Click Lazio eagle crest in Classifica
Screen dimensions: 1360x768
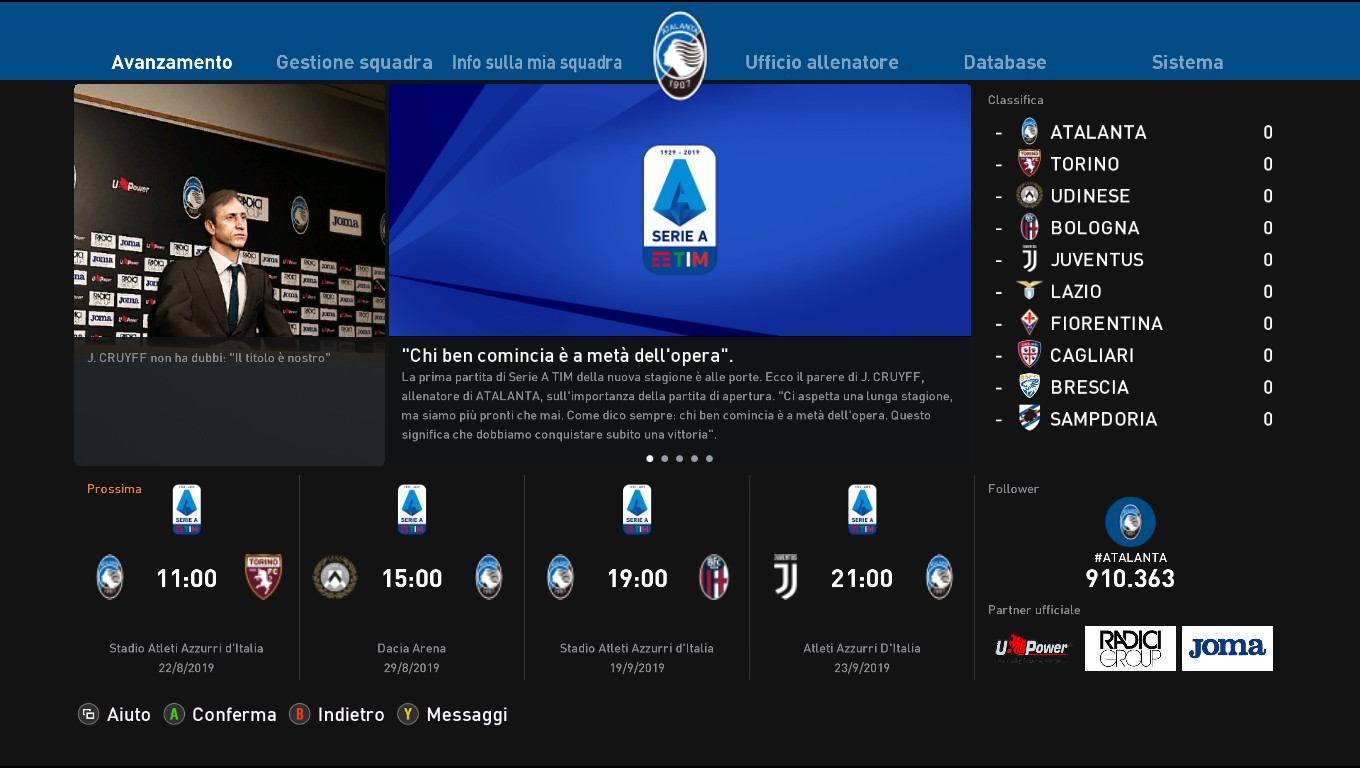pos(1029,291)
